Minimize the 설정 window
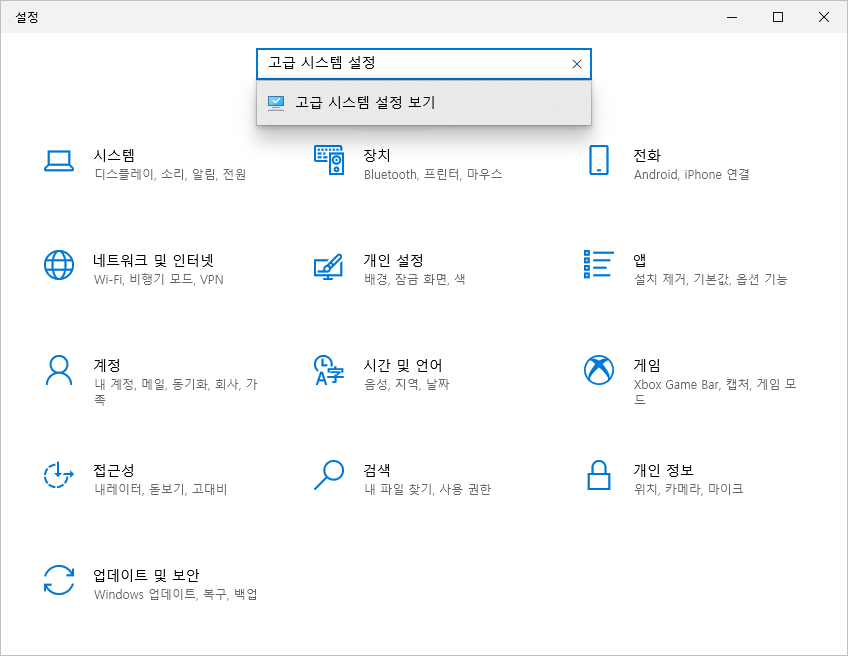848x656 pixels. click(x=732, y=17)
